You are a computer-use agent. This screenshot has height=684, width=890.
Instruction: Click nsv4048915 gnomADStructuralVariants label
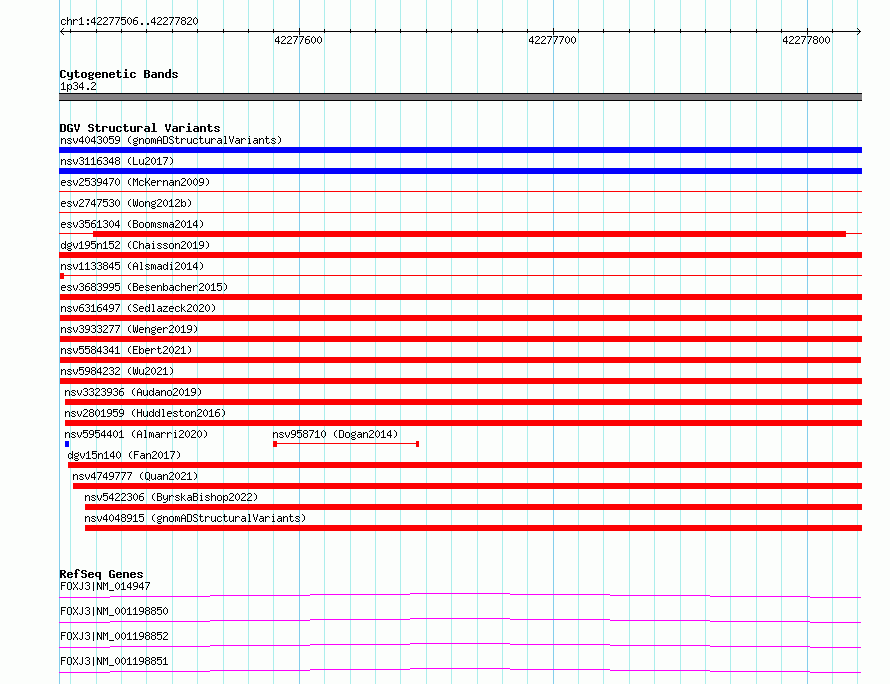point(195,518)
